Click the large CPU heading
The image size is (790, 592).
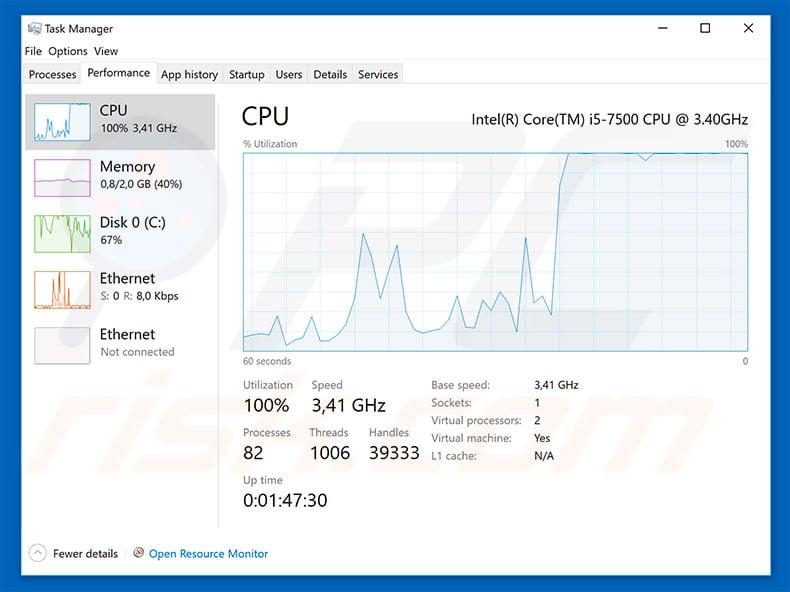(265, 116)
